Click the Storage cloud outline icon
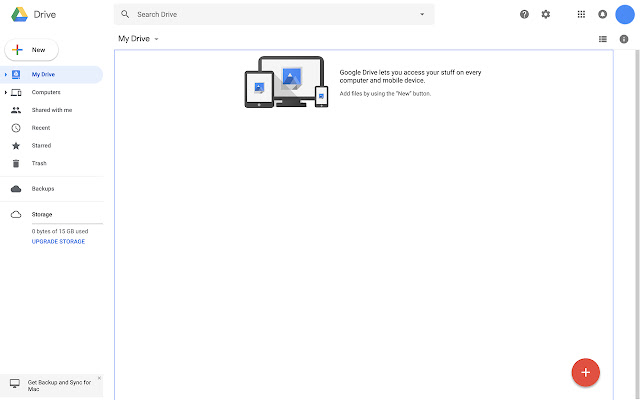 click(16, 215)
